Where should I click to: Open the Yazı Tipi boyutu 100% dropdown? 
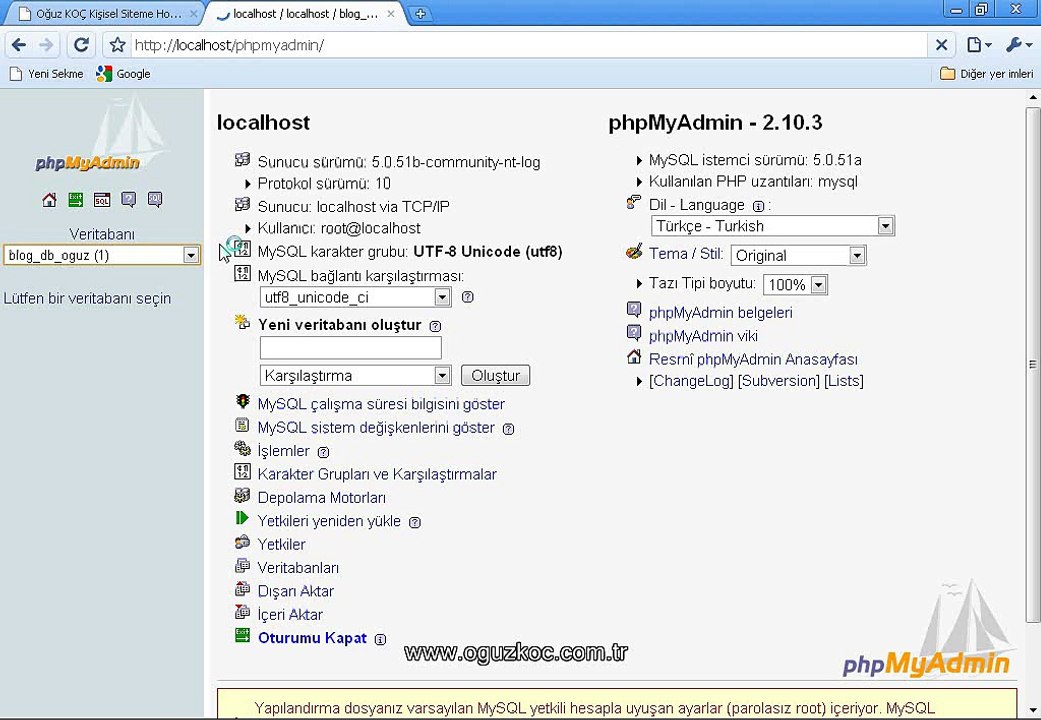point(795,284)
